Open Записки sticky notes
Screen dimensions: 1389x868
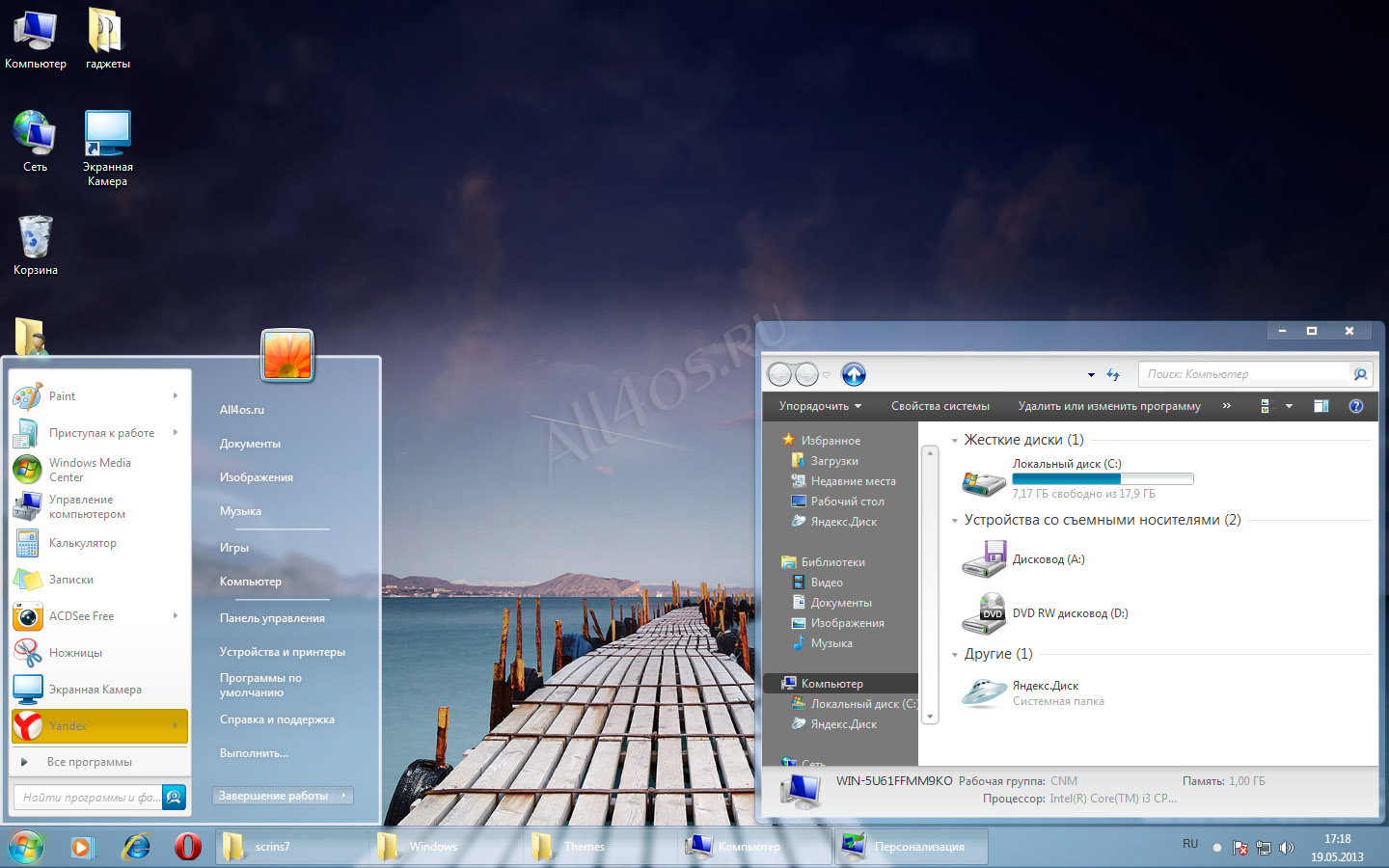point(99,580)
